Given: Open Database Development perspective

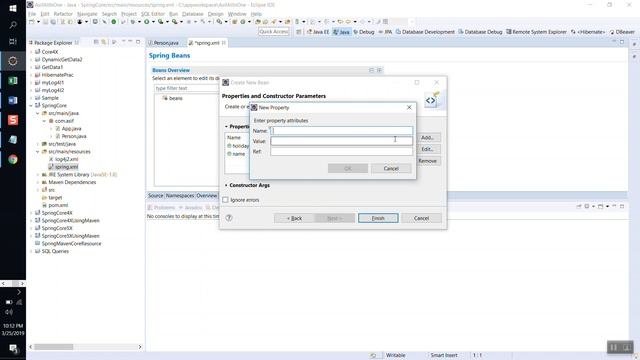Looking at the screenshot, I should pos(425,32).
